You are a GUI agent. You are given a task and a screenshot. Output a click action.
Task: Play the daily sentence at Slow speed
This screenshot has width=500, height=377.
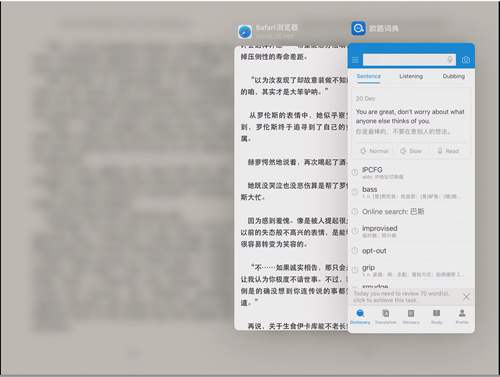click(411, 151)
